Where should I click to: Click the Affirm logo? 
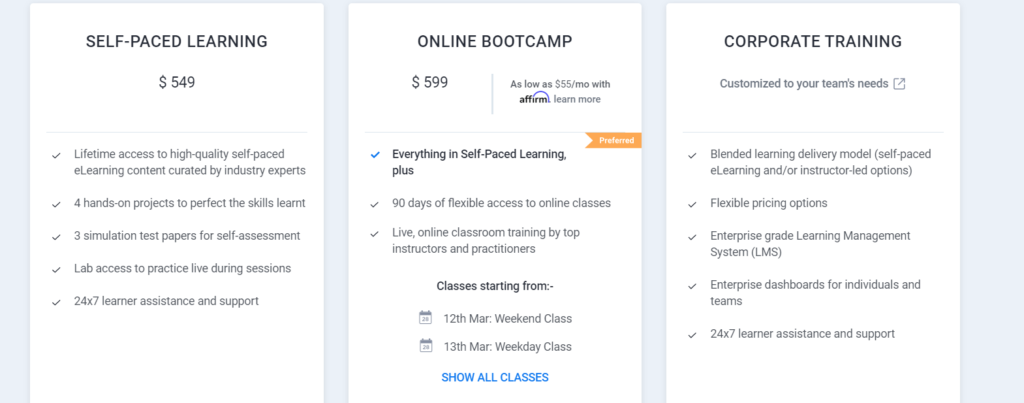[x=535, y=99]
